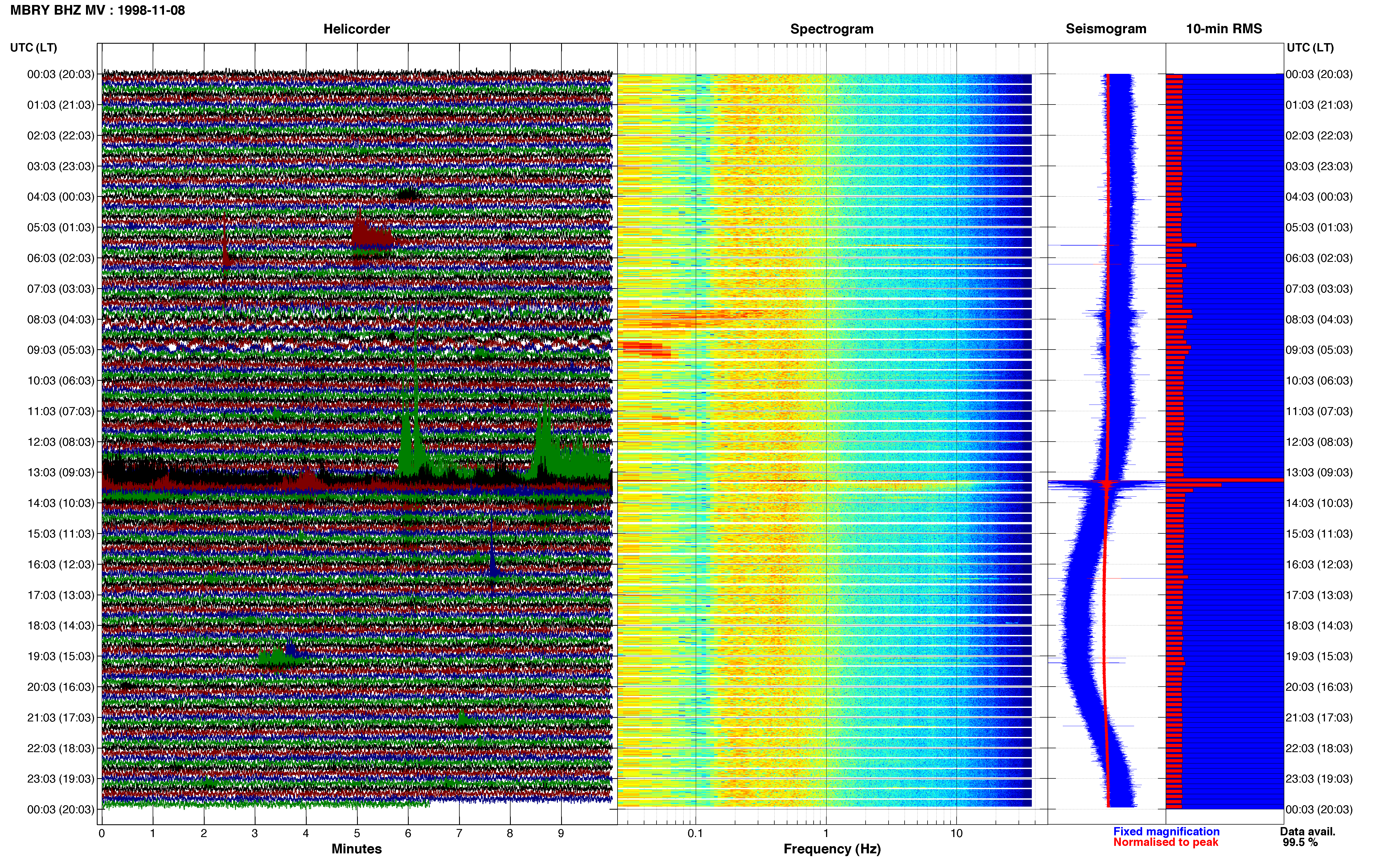The height and width of the screenshot is (868, 1388).
Task: Click helicorder time label '14:03 (10:03)'
Action: pyautogui.click(x=61, y=503)
